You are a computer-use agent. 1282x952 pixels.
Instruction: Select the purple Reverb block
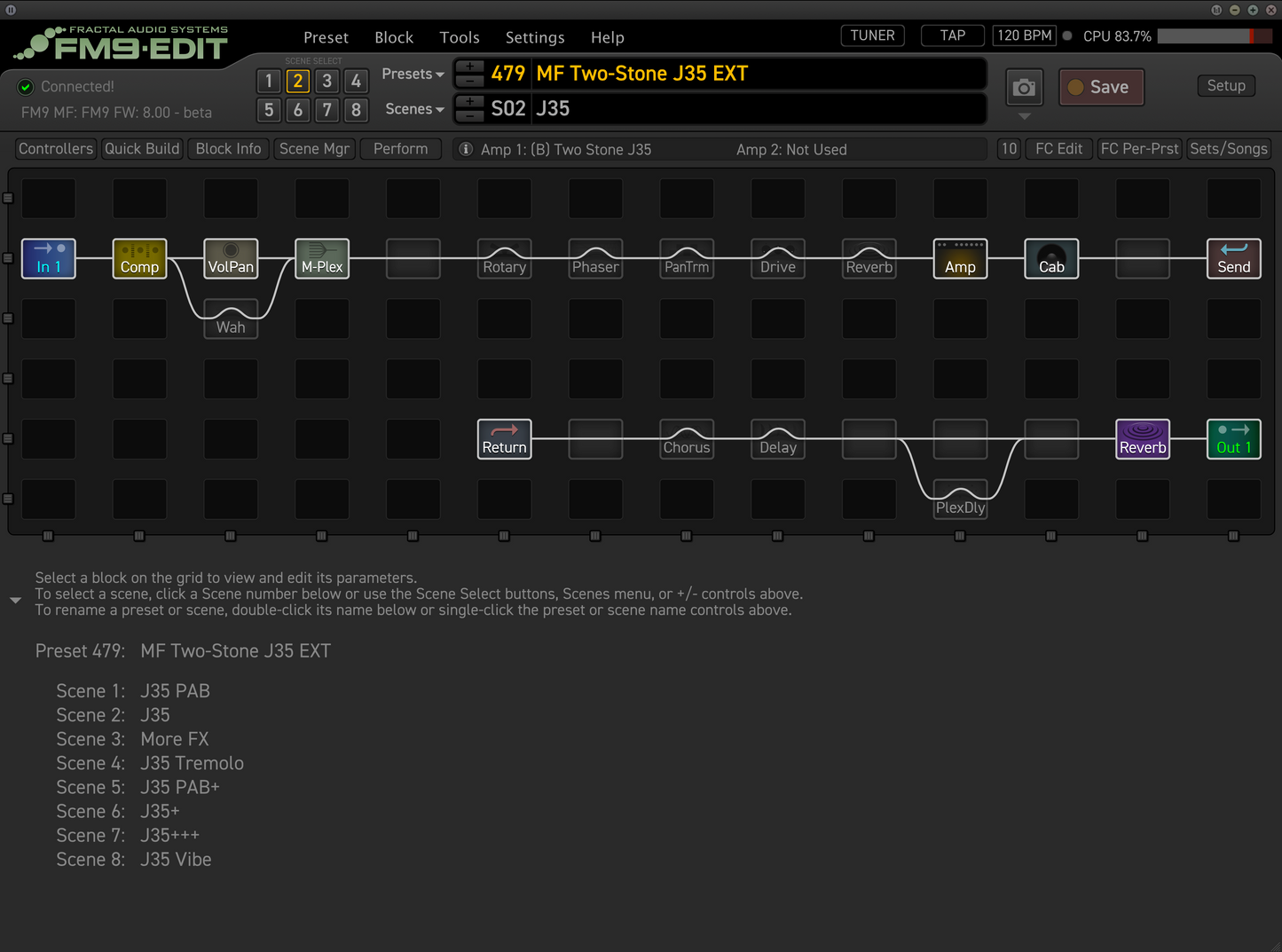[1143, 439]
